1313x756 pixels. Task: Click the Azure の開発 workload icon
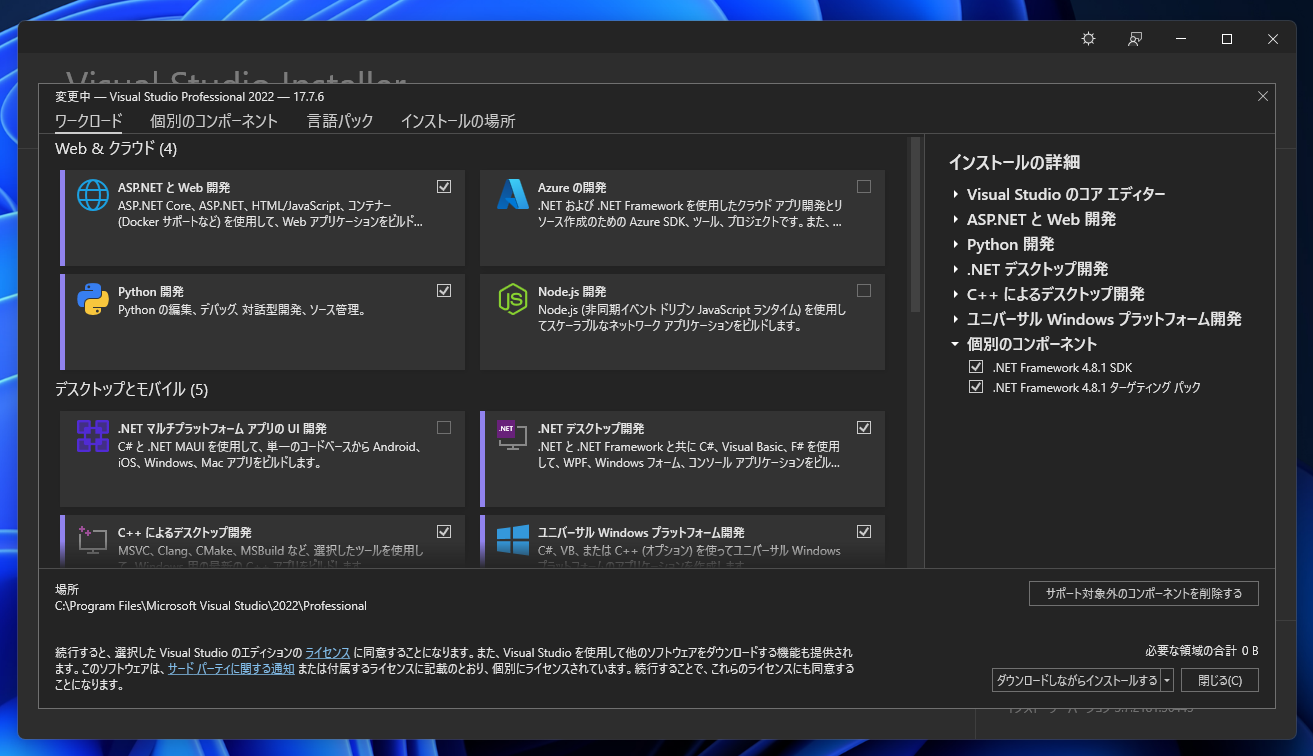[512, 197]
